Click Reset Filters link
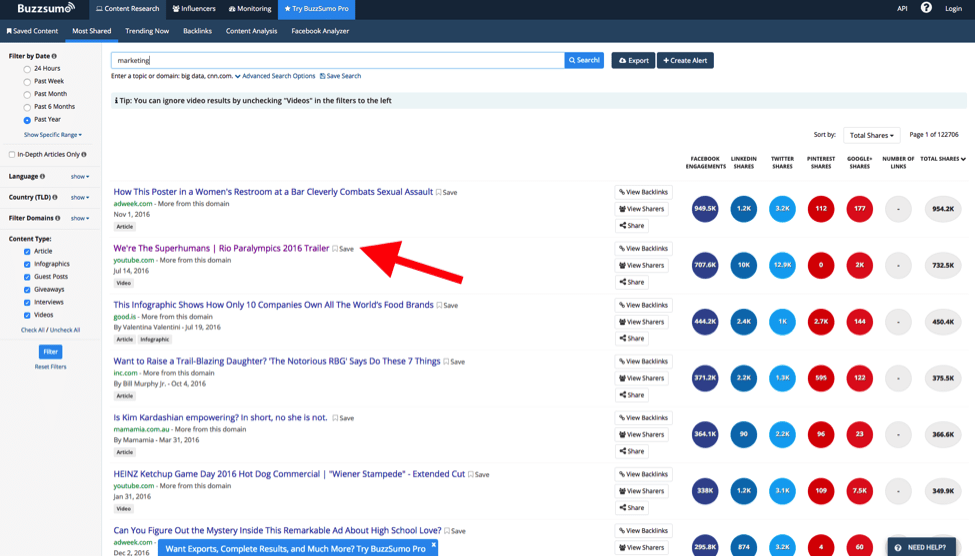975x557 pixels. 50,367
